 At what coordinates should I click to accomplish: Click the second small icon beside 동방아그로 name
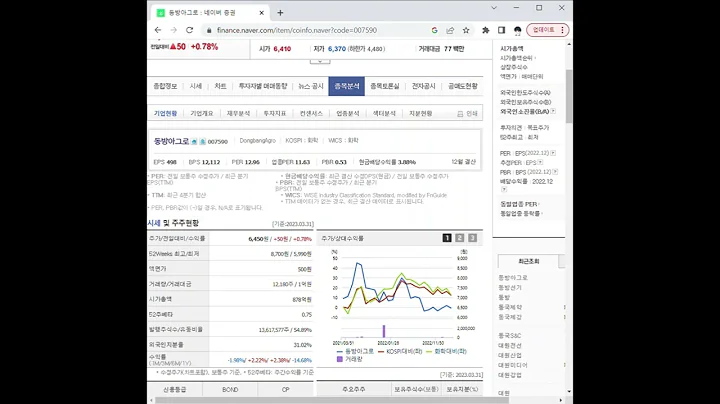(x=202, y=141)
